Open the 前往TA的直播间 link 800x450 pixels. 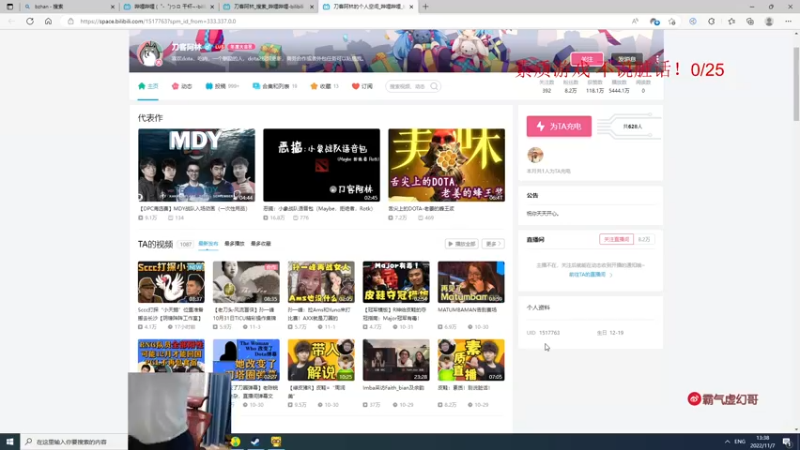click(x=590, y=274)
